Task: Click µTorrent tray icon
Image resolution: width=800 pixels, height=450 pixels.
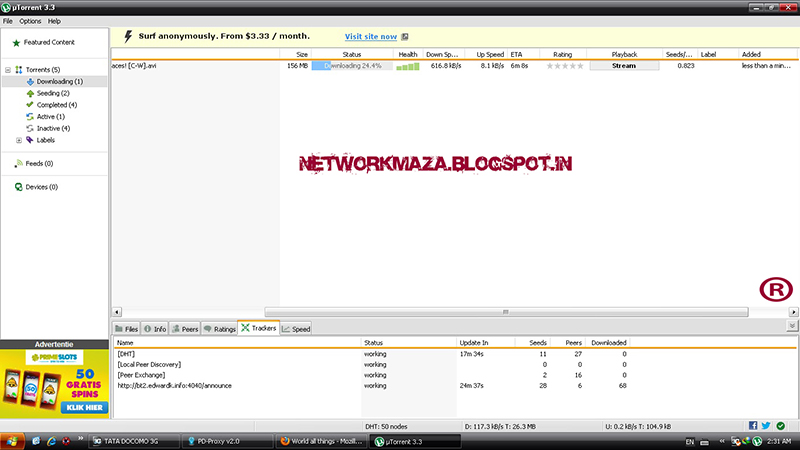Action: coord(757,441)
